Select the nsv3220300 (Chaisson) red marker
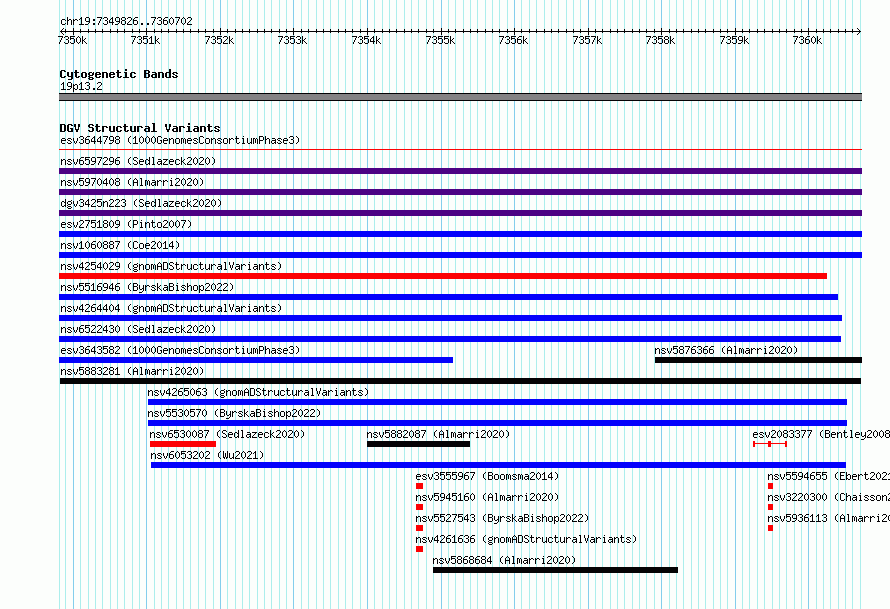 pos(770,507)
